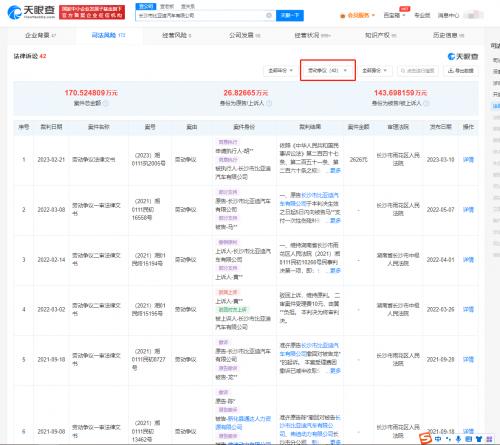Image resolution: width=500 pixels, height=445 pixels.
Task: Toggle Sogou Chinese/English mode icon
Action: 438,439
